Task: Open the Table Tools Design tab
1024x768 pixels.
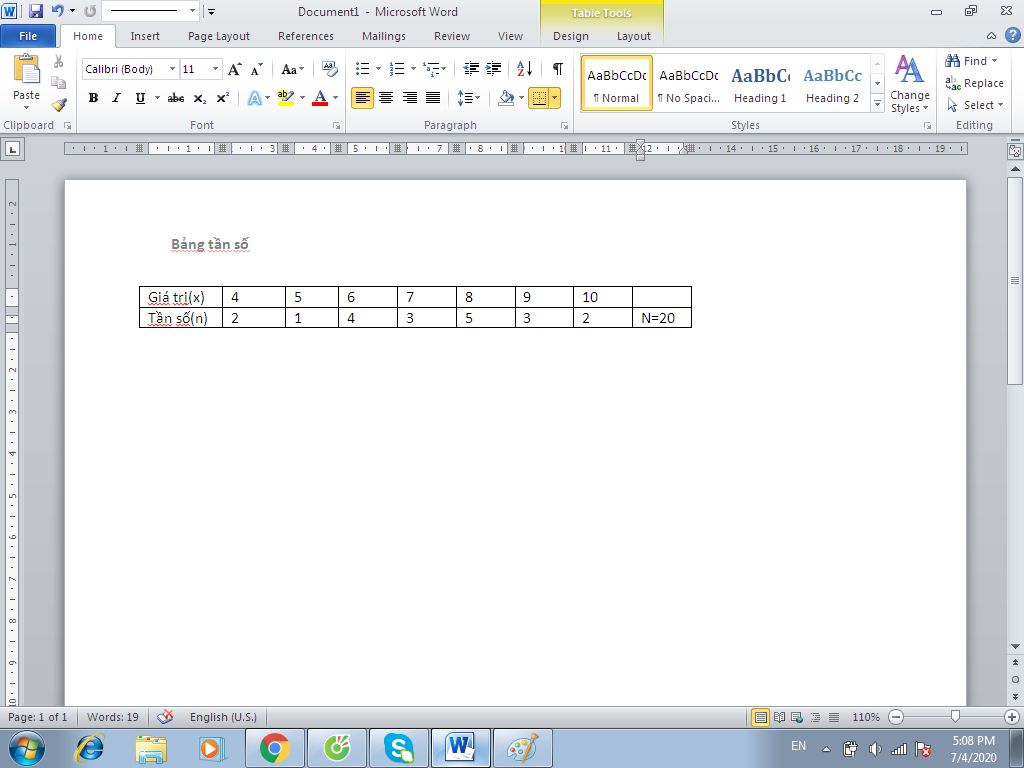Action: tap(571, 36)
